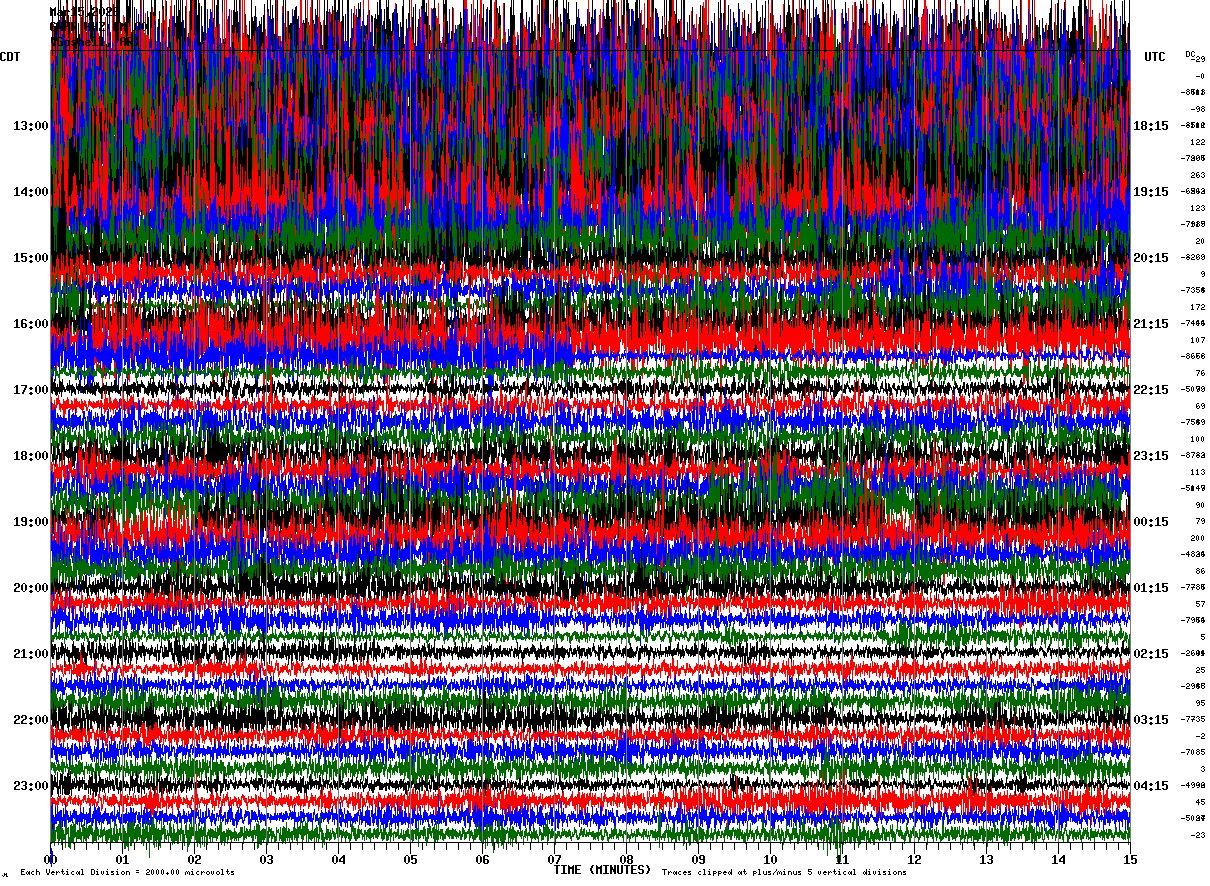
Task: Select the 13:00 CDT row label
Action: click(x=31, y=126)
